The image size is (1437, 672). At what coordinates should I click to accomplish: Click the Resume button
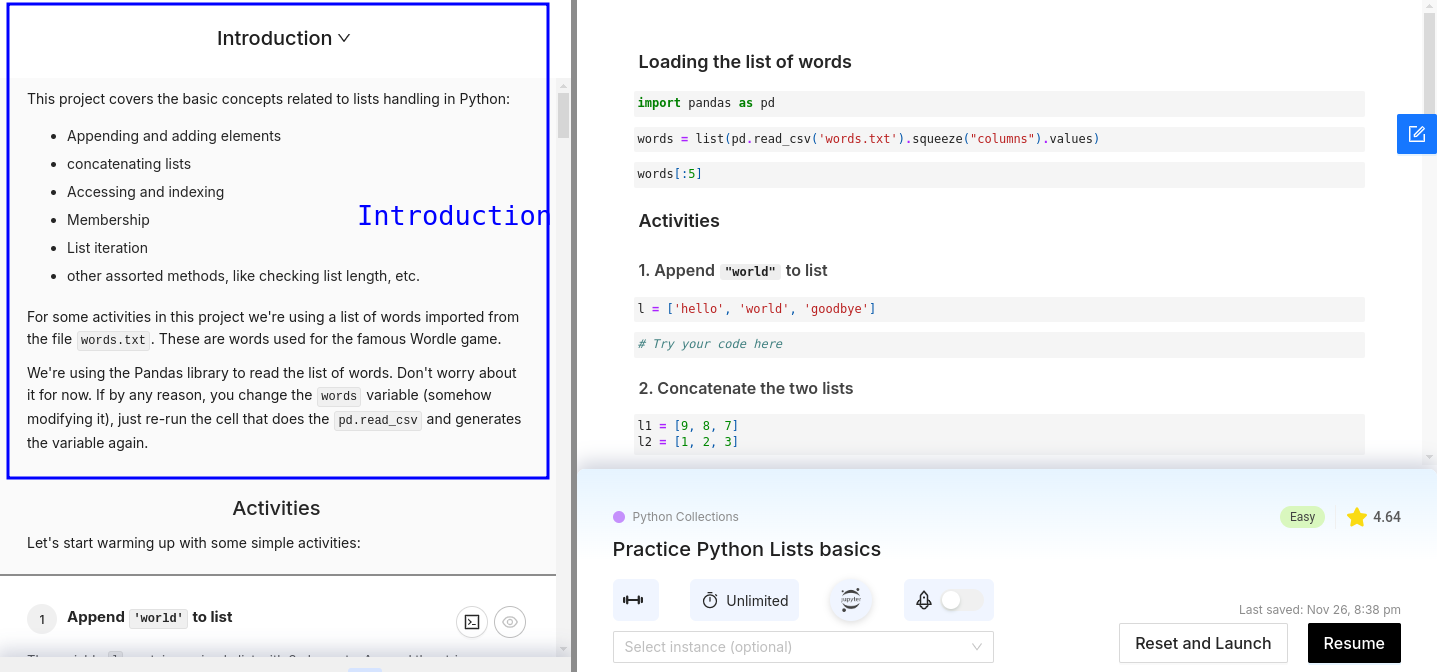click(1354, 643)
